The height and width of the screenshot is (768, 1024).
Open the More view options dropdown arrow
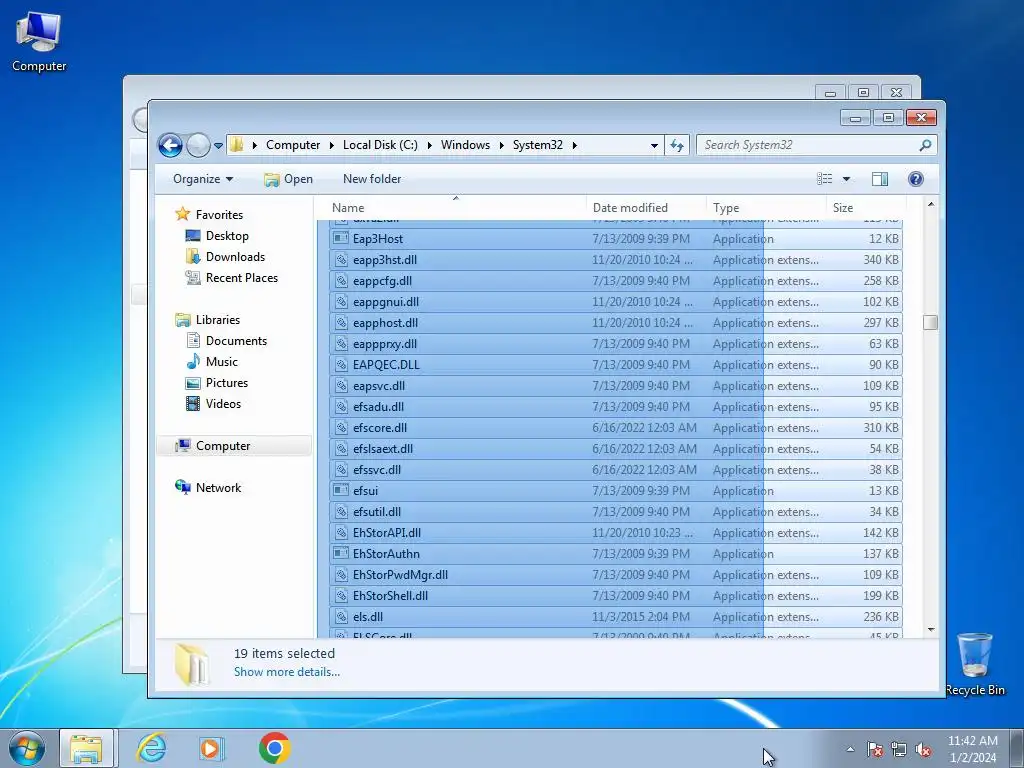846,179
